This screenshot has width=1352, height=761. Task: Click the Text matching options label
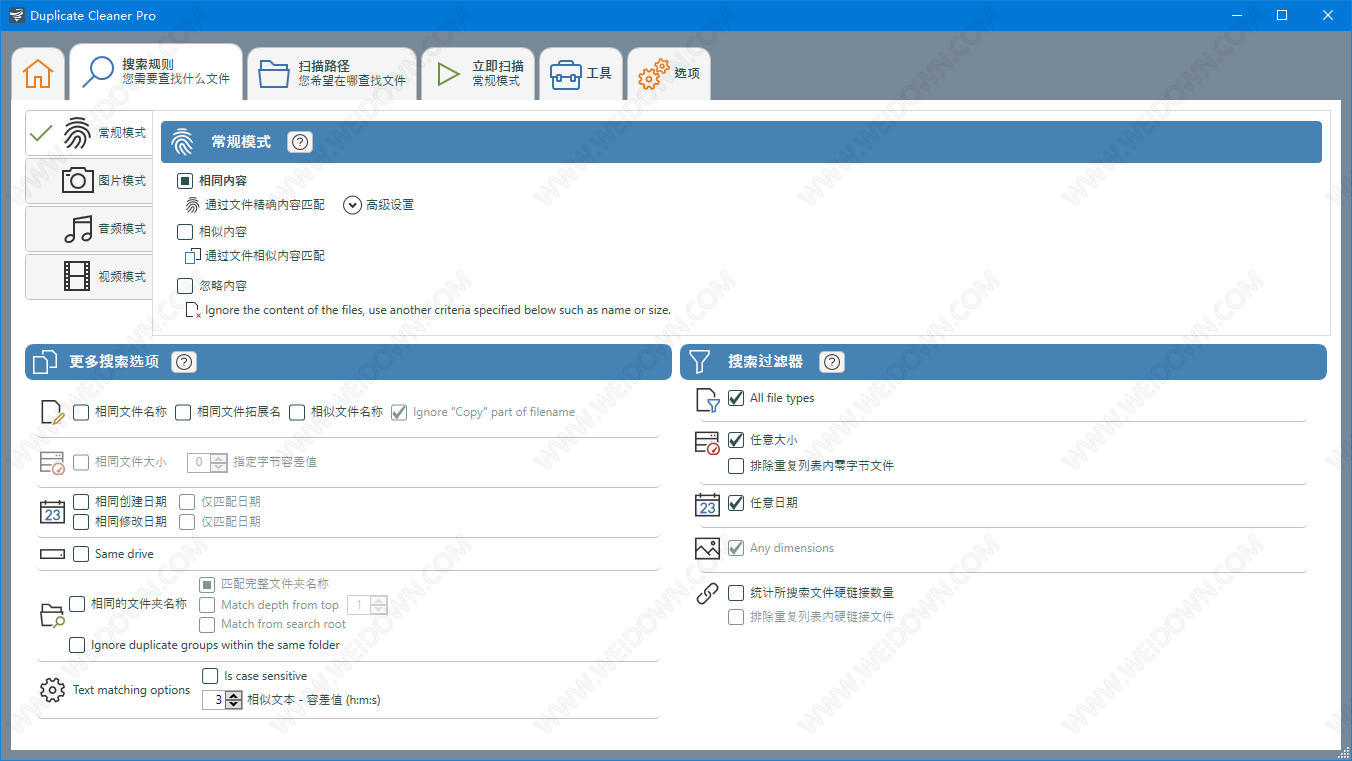tap(131, 690)
